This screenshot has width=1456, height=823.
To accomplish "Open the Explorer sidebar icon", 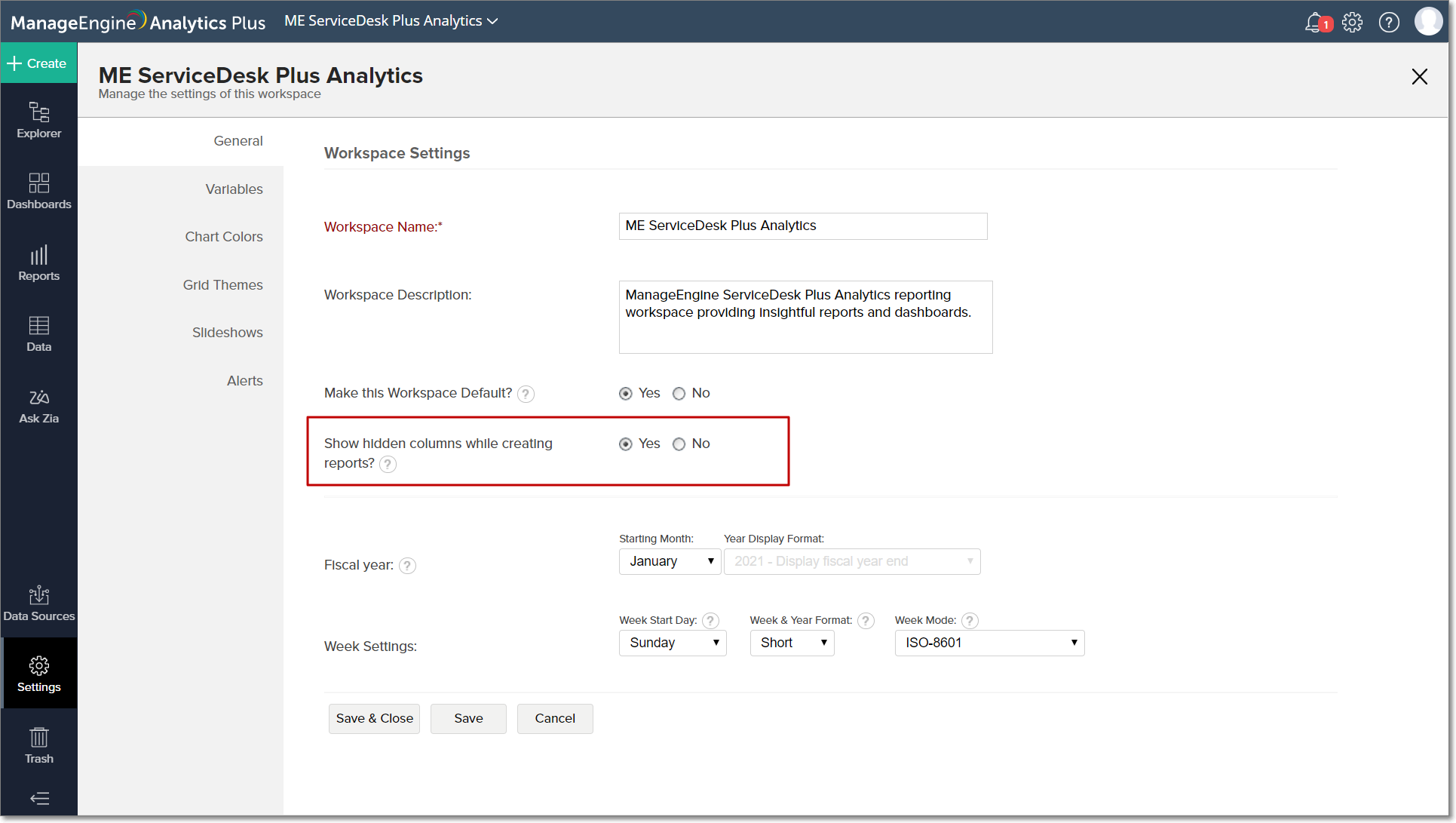I will click(x=38, y=120).
